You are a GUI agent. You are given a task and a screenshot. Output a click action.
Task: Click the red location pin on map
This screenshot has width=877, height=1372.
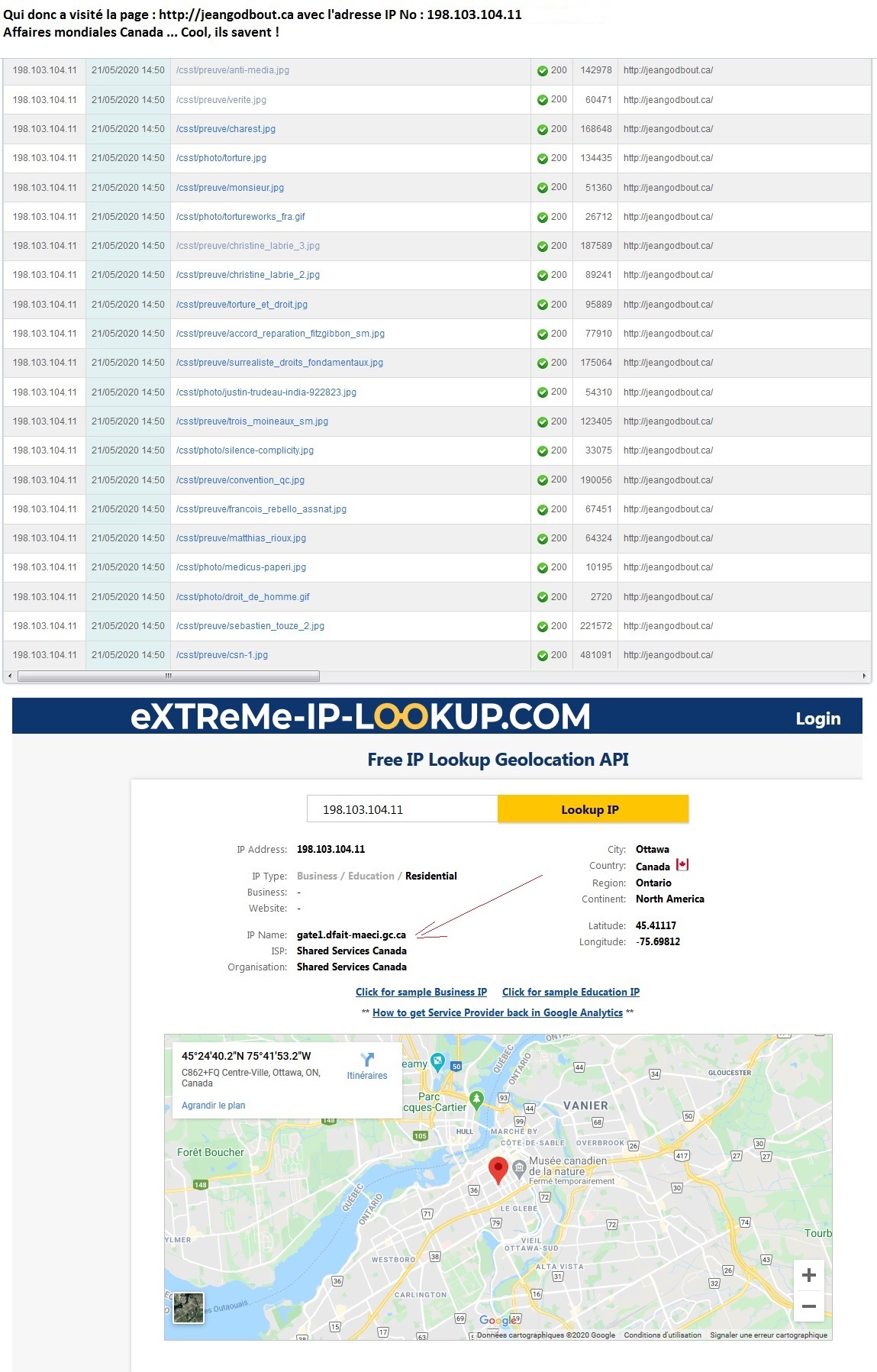(x=498, y=1168)
